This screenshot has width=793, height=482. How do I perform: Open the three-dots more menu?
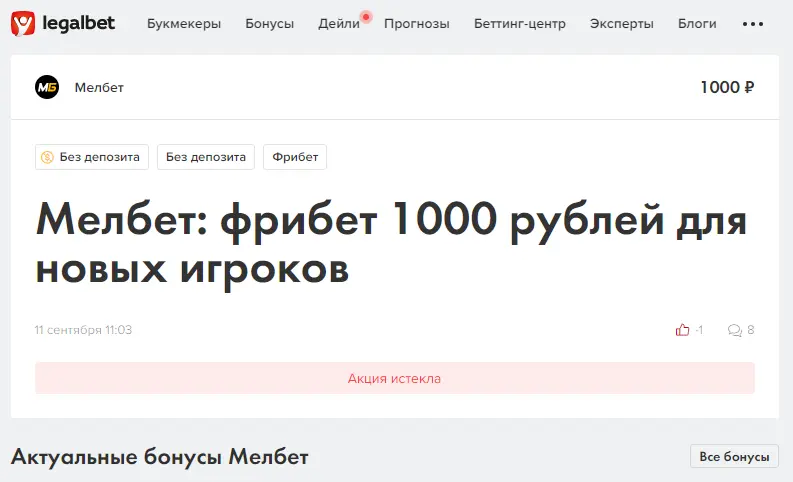tap(753, 24)
